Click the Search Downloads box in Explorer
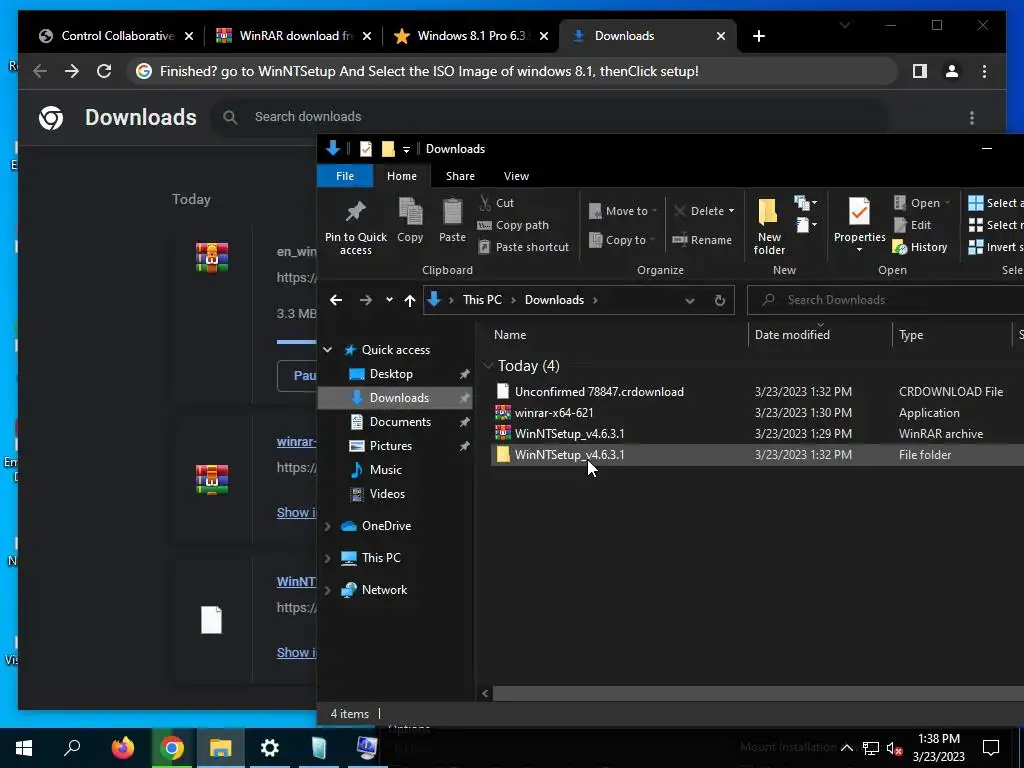Viewport: 1024px width, 768px height. pyautogui.click(x=885, y=300)
